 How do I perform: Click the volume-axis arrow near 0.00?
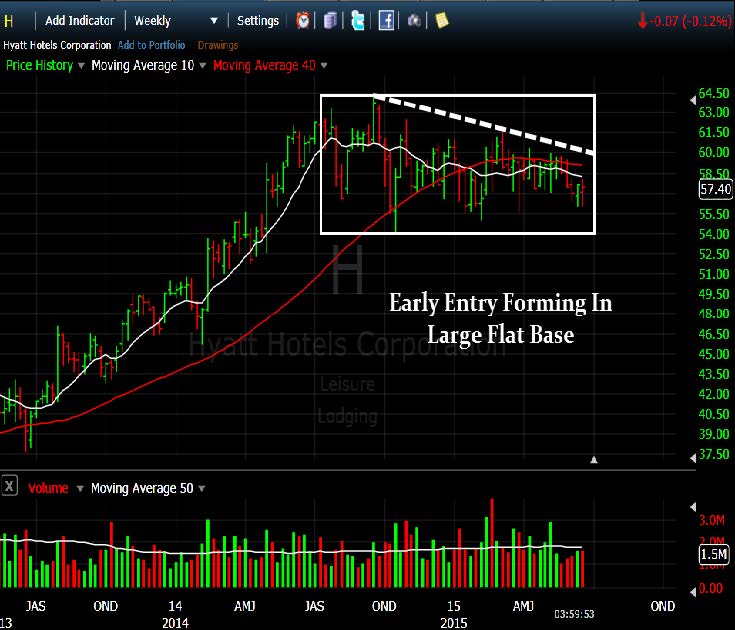point(693,592)
